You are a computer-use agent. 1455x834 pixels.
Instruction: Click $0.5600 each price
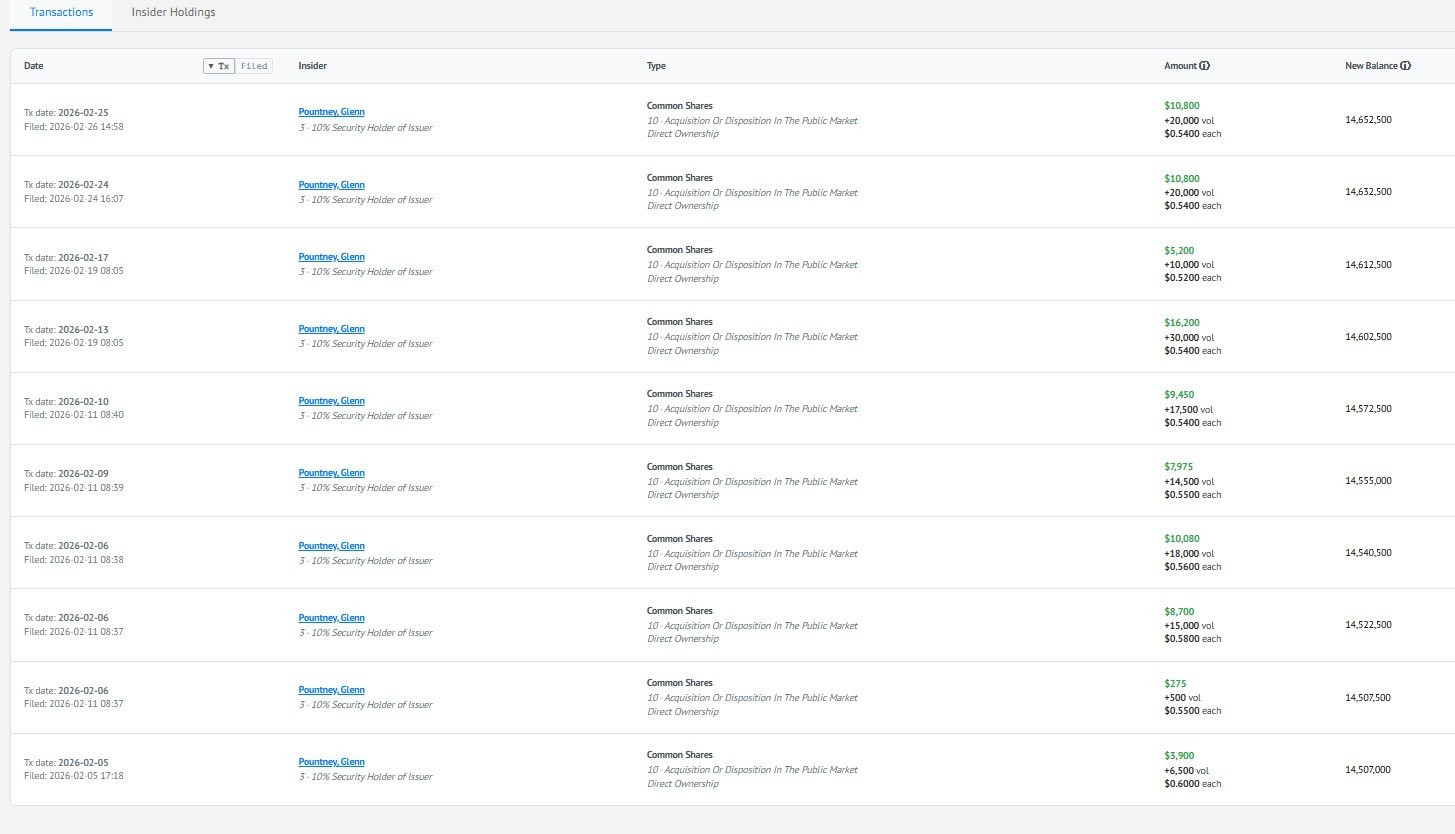point(1192,567)
